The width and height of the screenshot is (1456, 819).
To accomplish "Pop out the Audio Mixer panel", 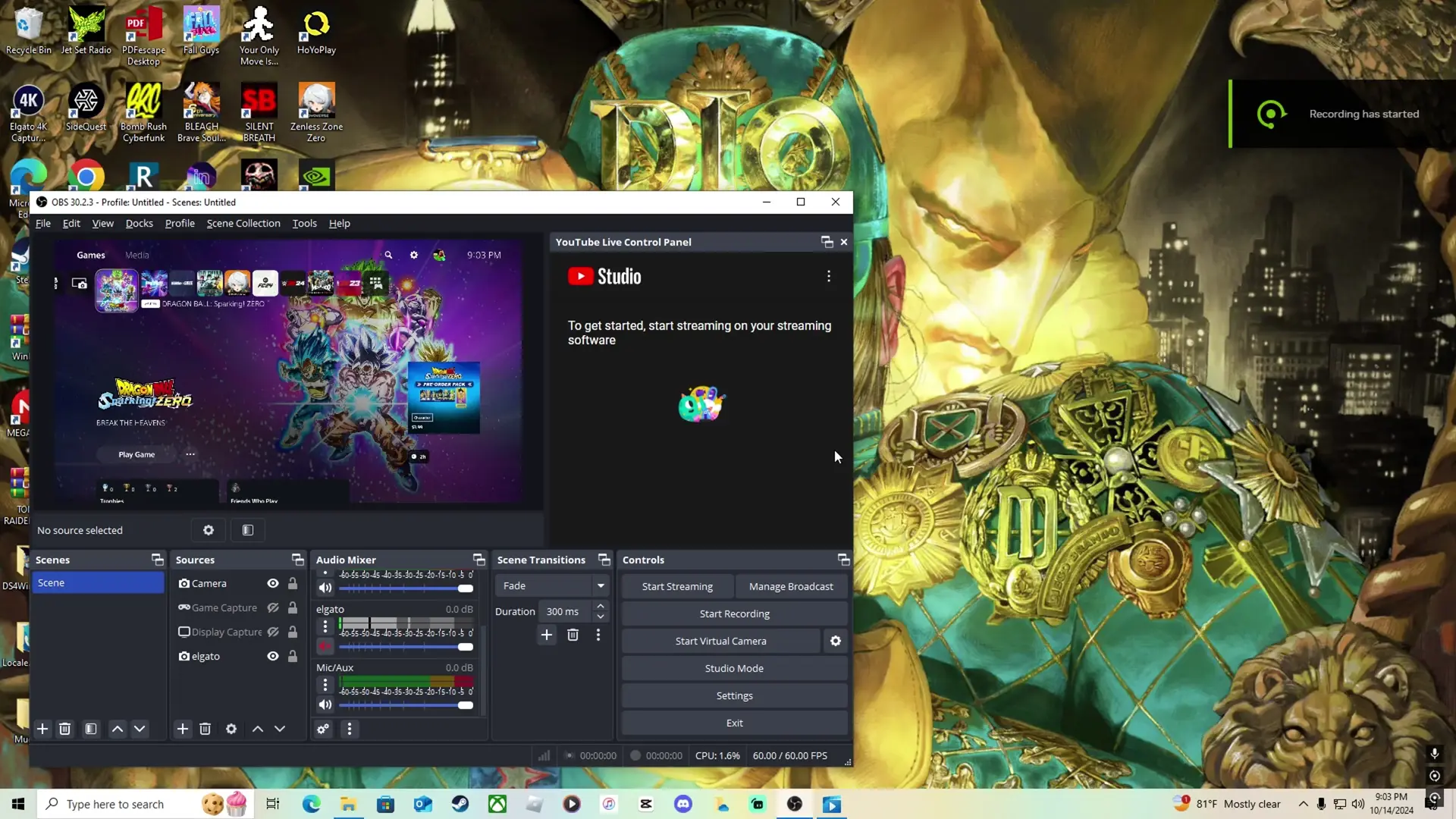I will [479, 560].
